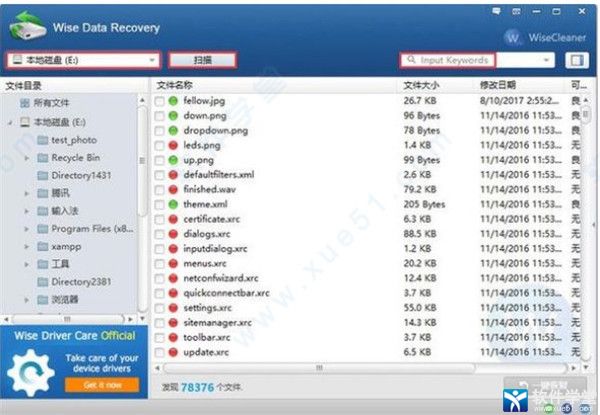
Task: Check the box for toolbar.xrc
Action: [x=160, y=338]
